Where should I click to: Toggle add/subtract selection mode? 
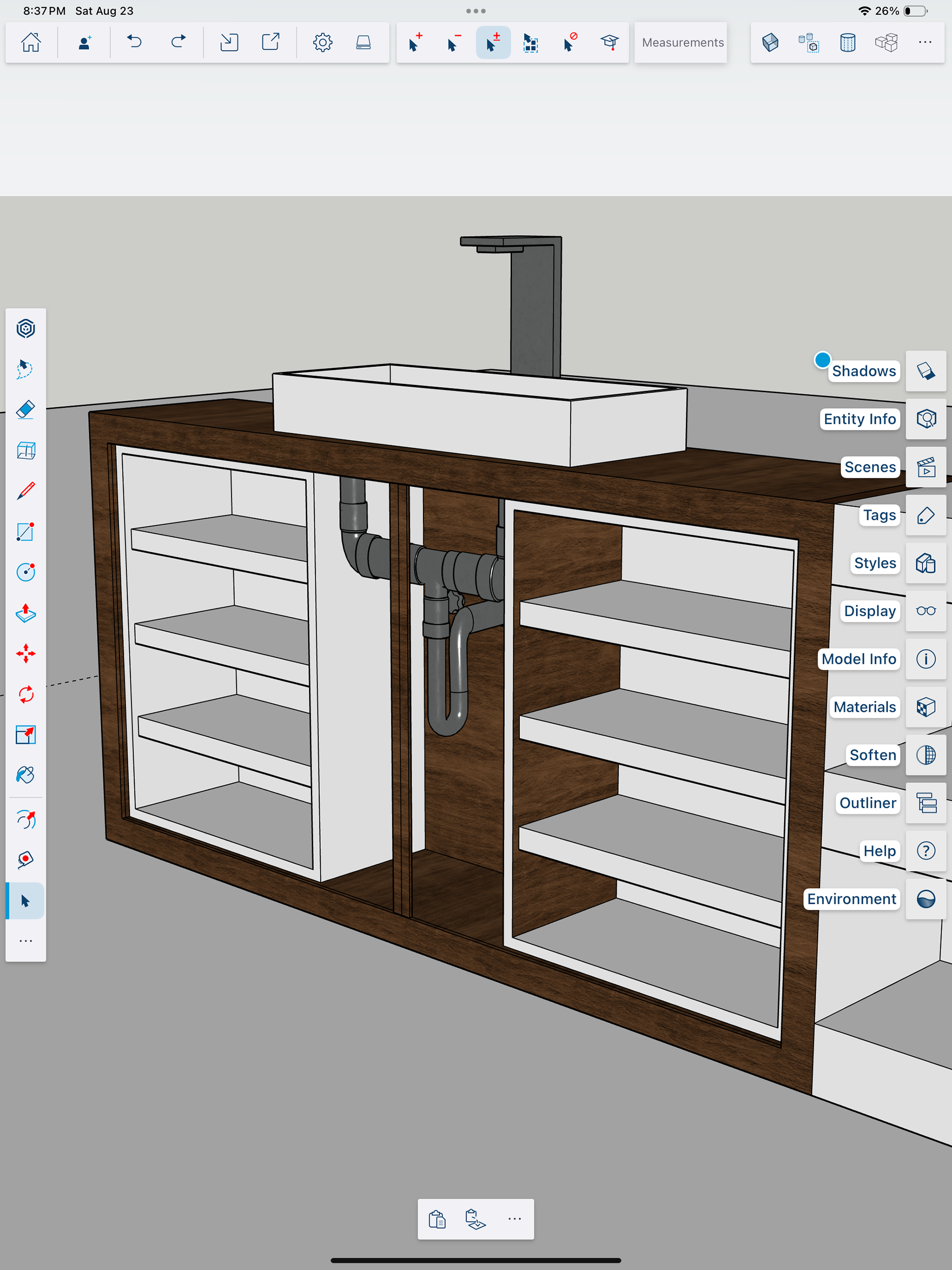[x=493, y=43]
